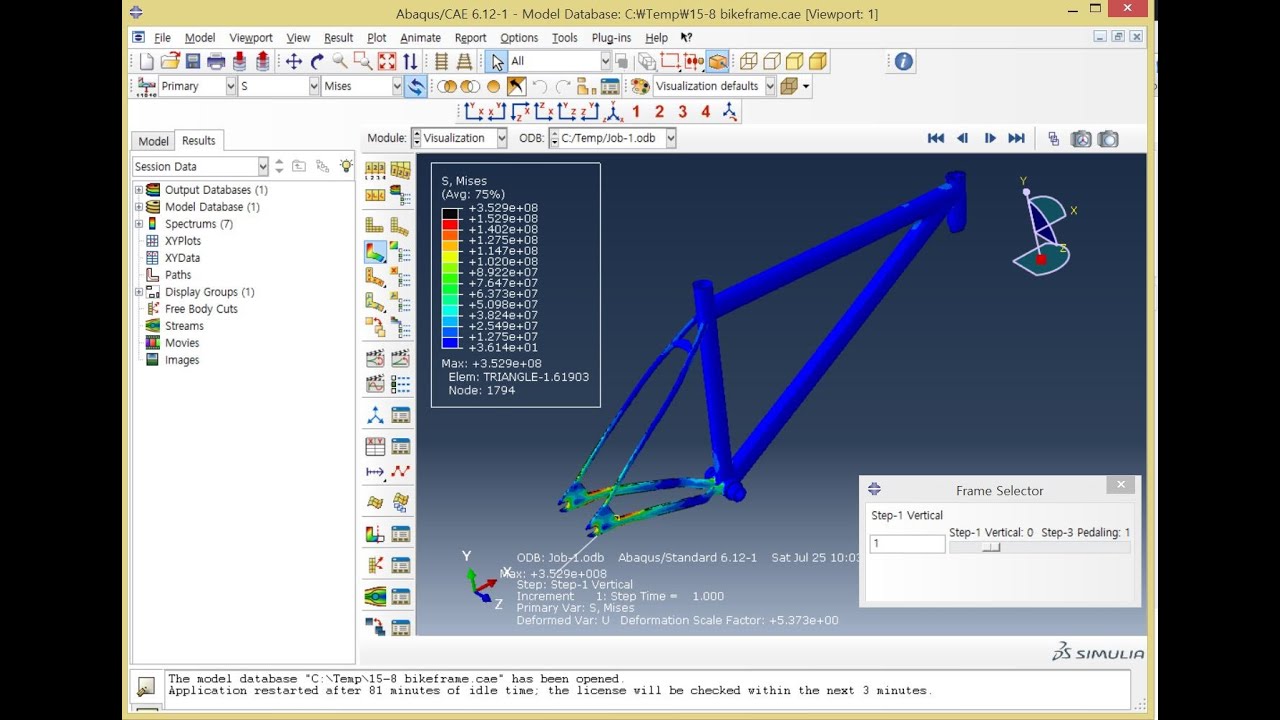Open the Animate menu

click(420, 38)
